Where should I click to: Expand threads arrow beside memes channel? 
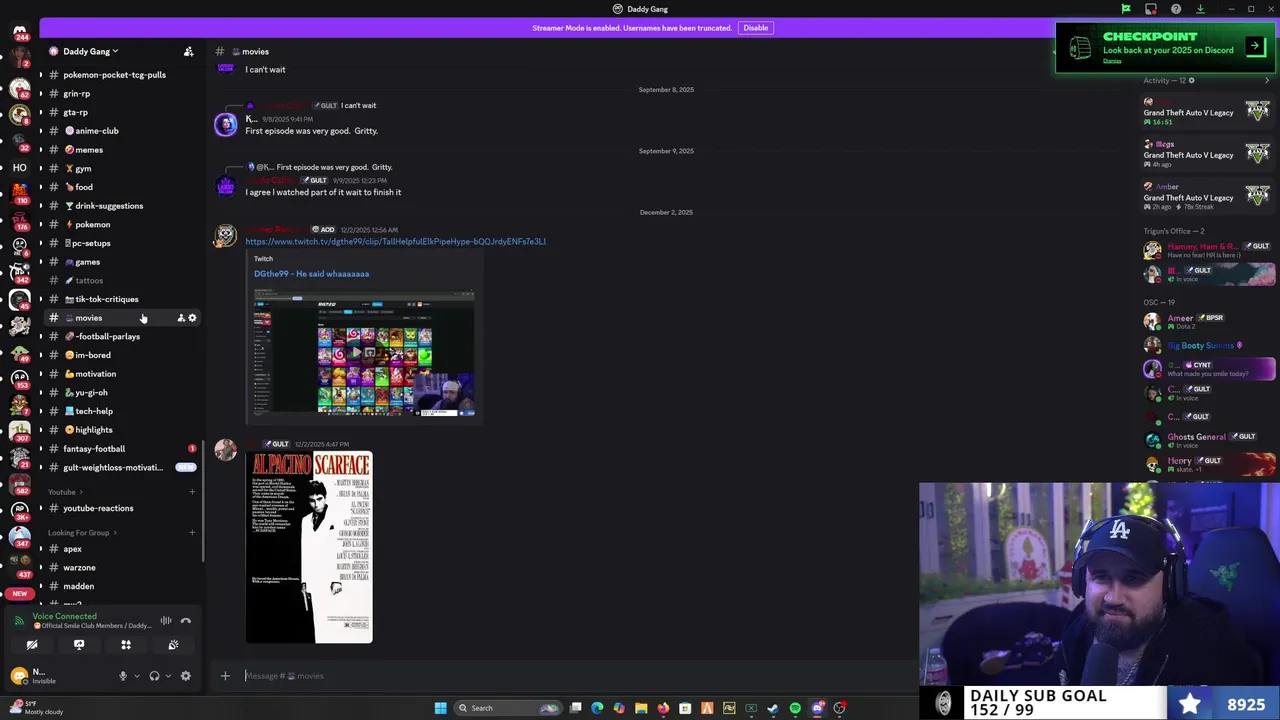pyautogui.click(x=41, y=150)
